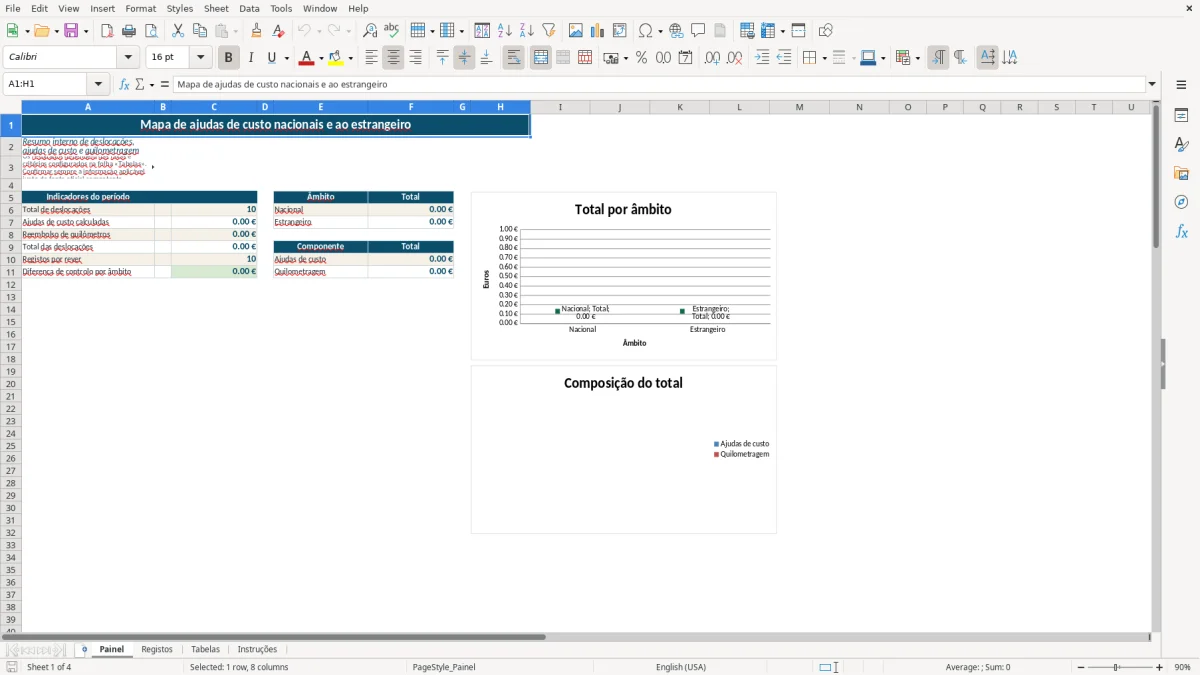
Task: Open Find and Replace
Action: click(x=370, y=31)
